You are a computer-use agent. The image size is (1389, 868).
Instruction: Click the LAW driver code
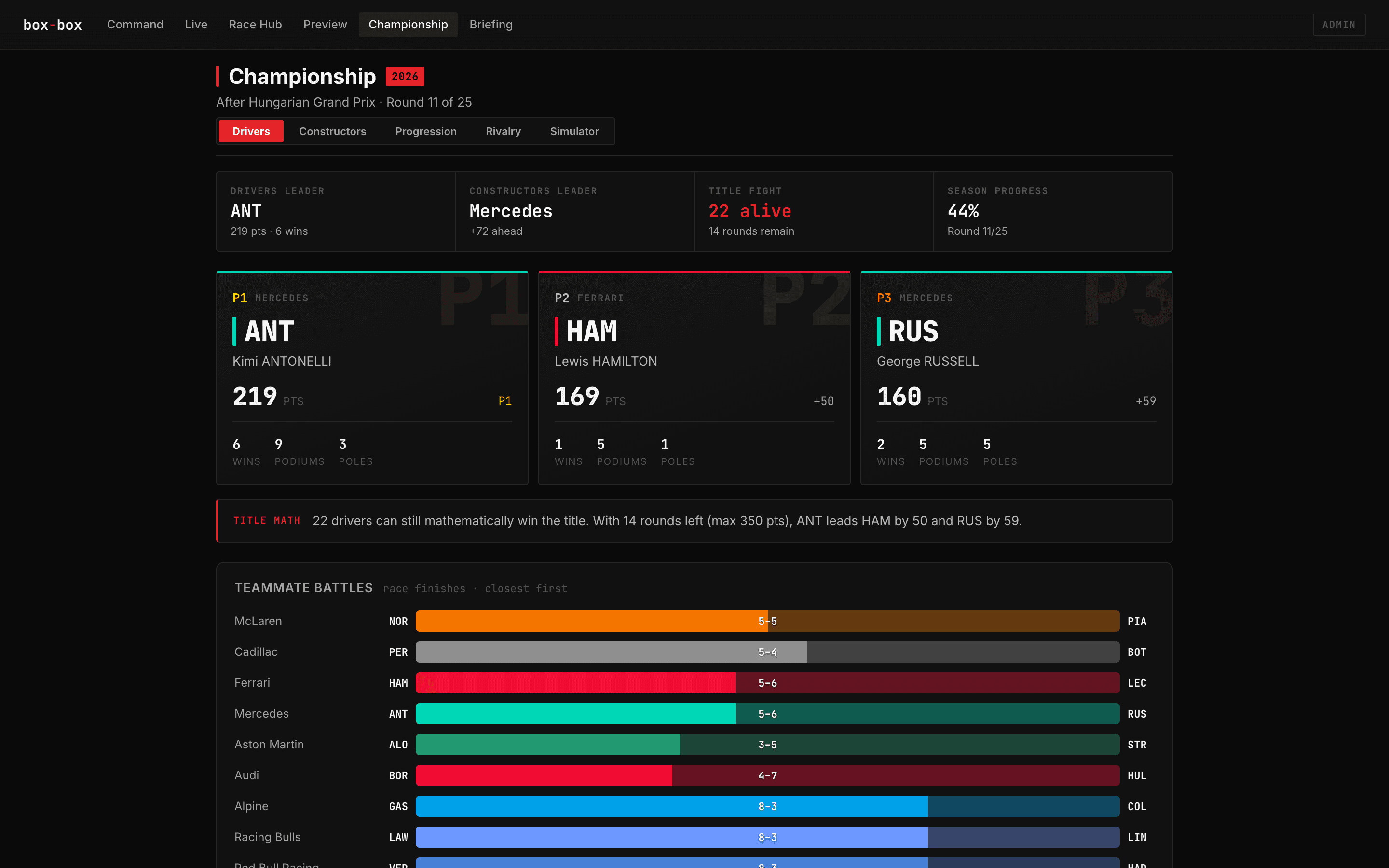coord(398,838)
